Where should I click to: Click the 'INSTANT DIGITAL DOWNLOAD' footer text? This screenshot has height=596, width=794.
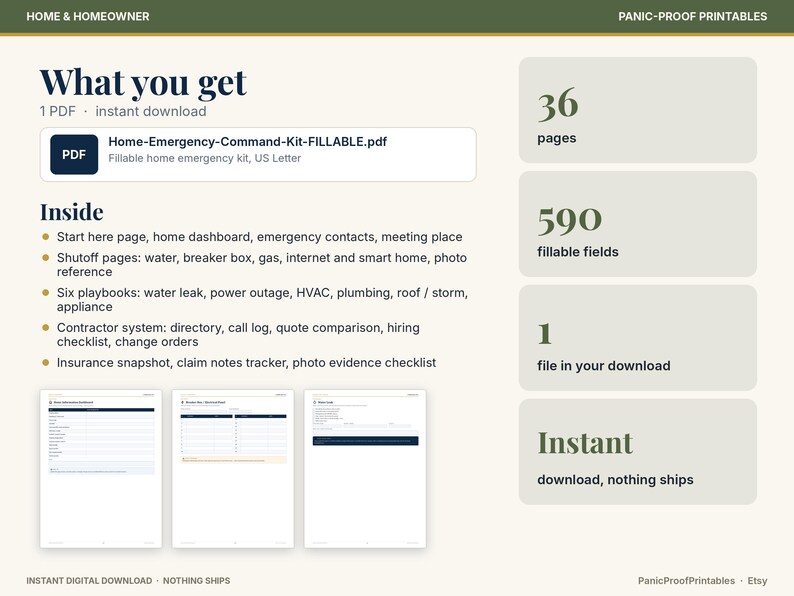(x=89, y=581)
